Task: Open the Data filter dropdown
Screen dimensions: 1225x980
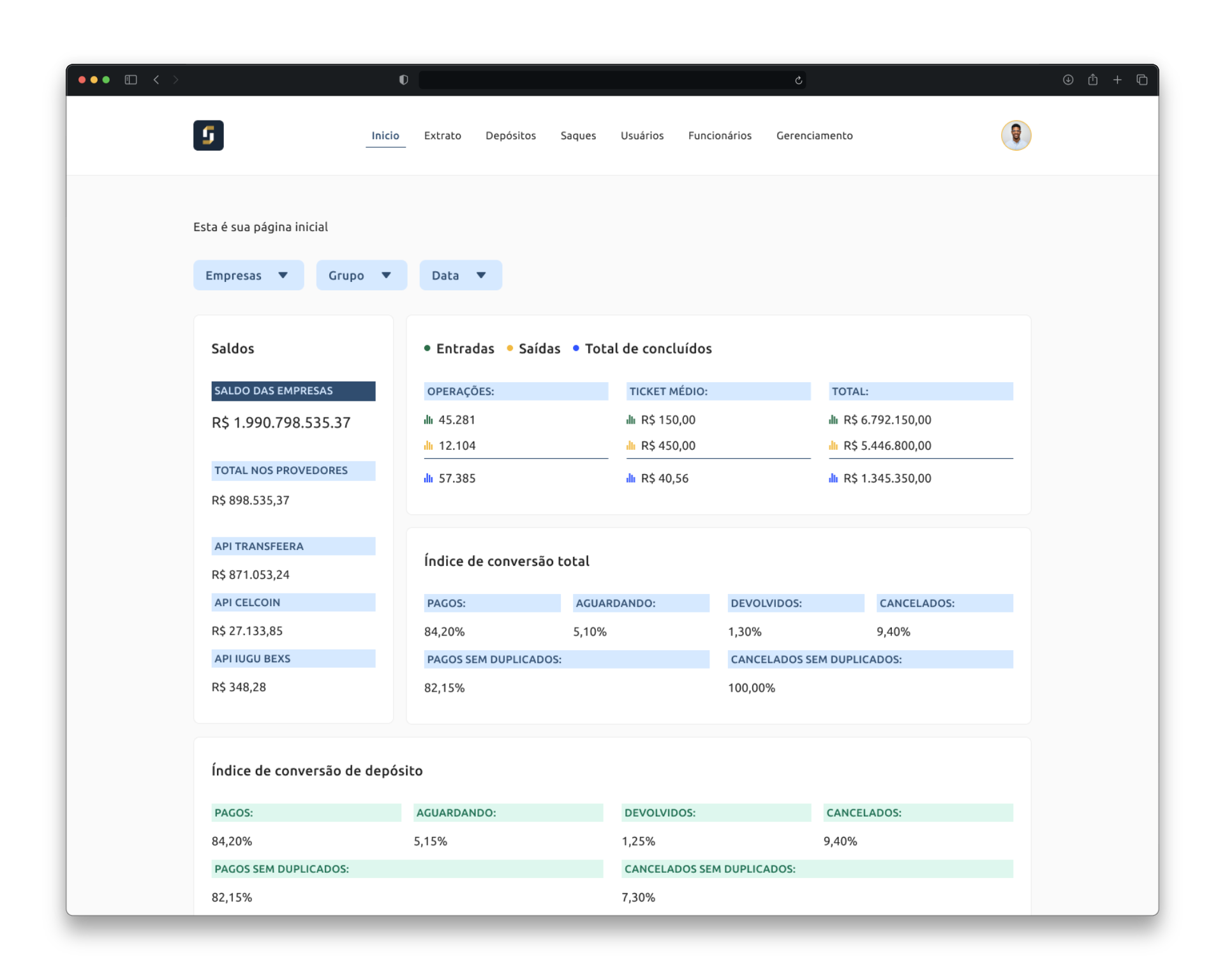Action: 461,275
